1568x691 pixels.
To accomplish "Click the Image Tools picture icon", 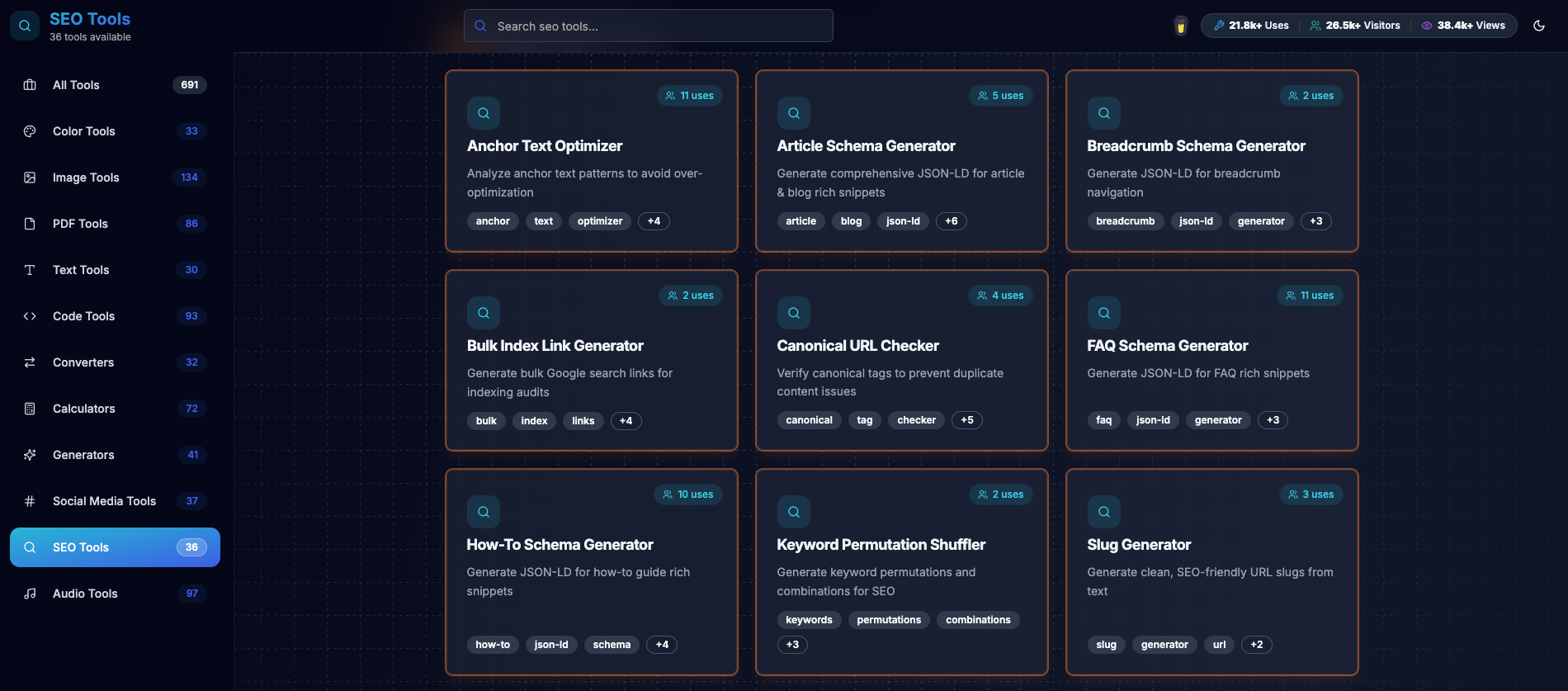I will [30, 177].
